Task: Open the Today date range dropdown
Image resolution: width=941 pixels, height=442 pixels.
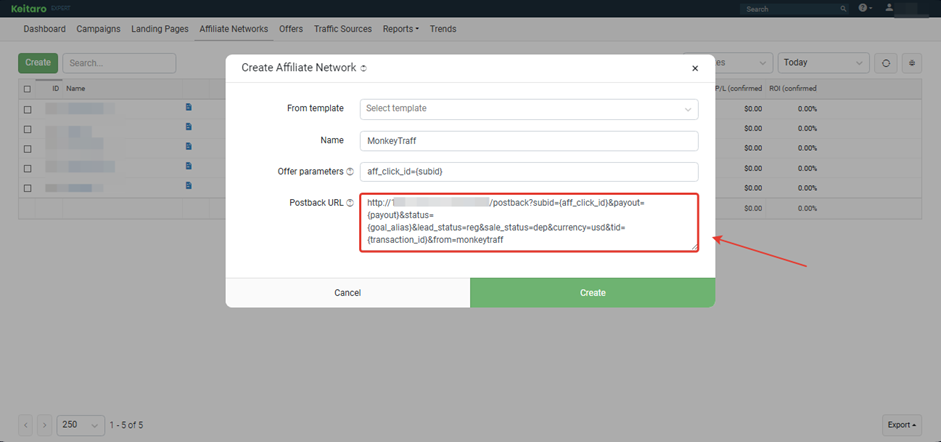Action: point(823,63)
